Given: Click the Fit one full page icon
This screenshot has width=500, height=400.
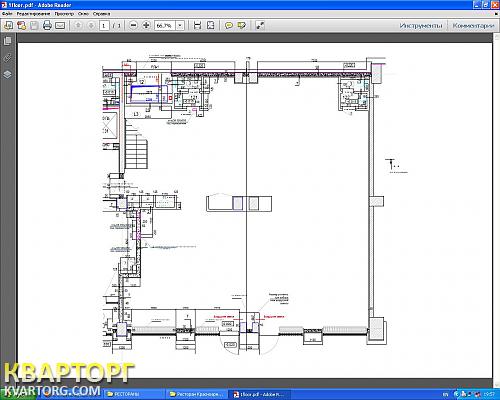Looking at the screenshot, I should (x=211, y=25).
